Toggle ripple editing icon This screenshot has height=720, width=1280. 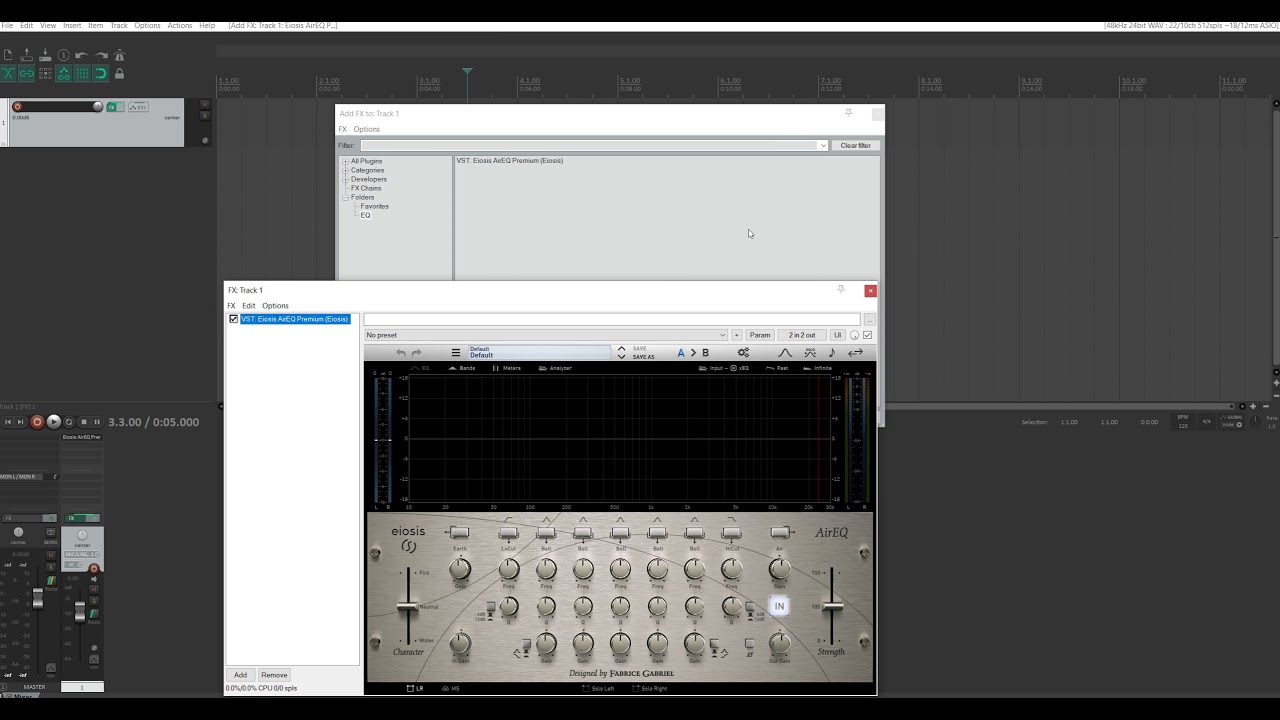45,73
